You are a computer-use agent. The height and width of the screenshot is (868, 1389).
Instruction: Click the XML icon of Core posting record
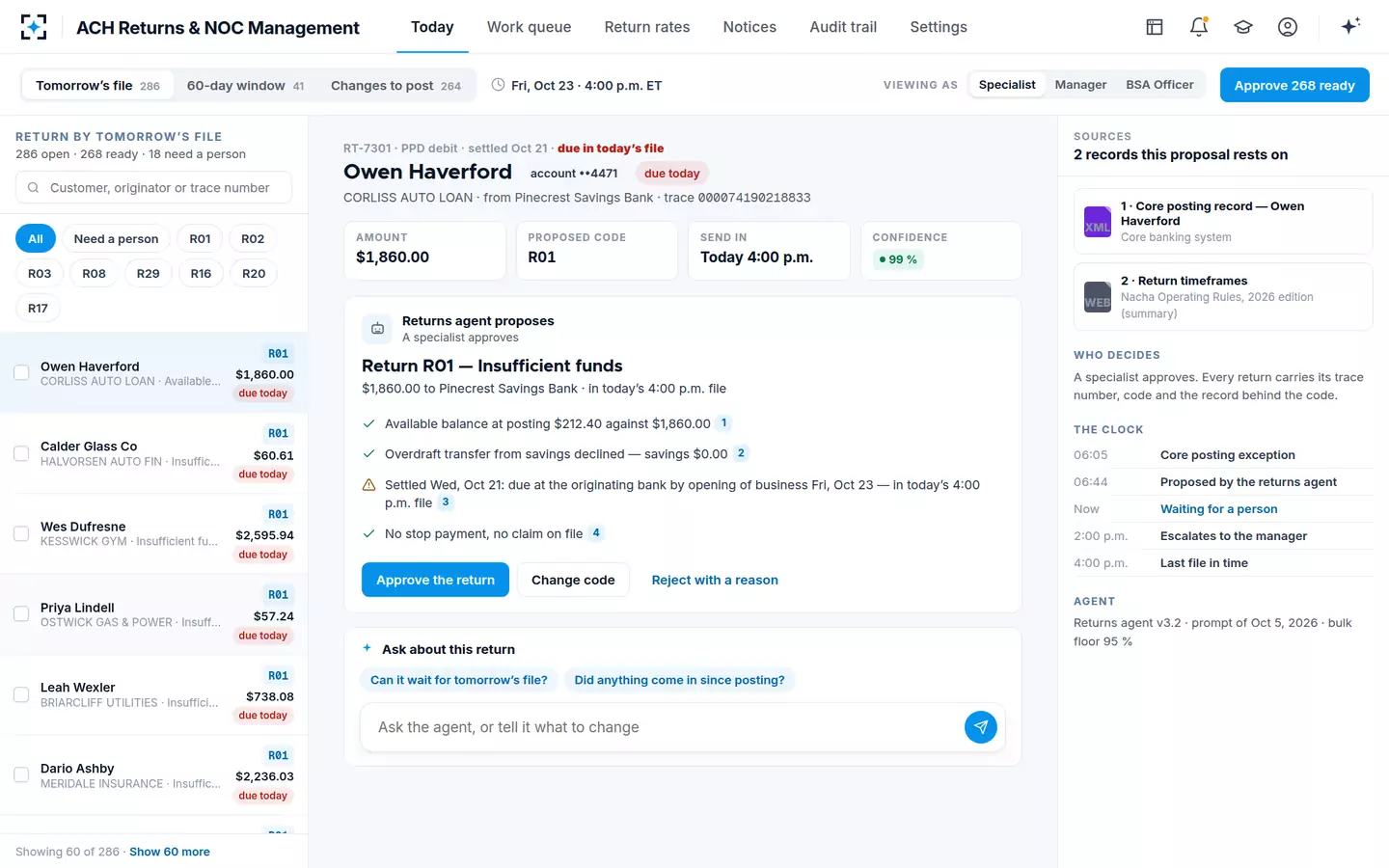point(1097,222)
